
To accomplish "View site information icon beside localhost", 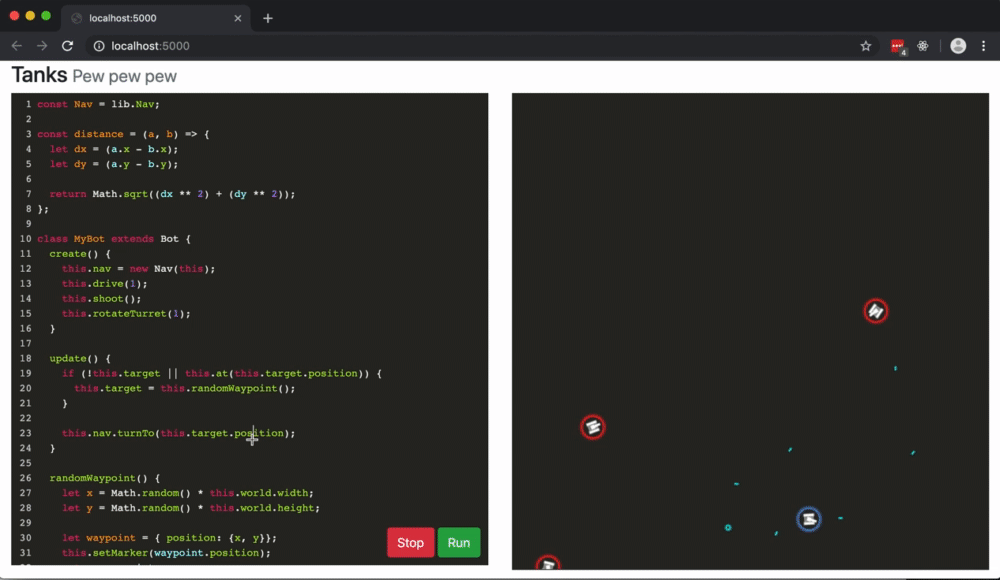I will 99,46.
